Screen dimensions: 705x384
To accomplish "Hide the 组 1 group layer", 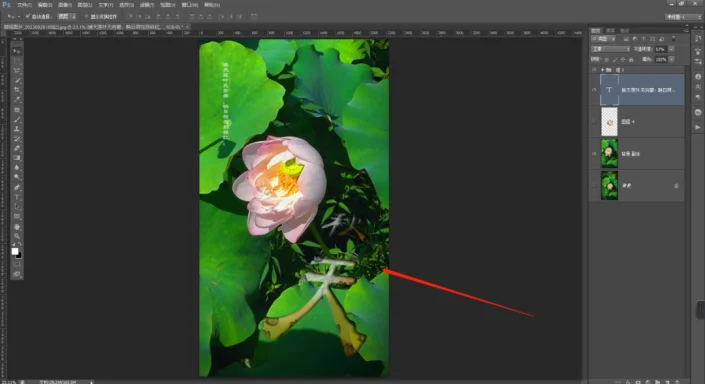I will pyautogui.click(x=594, y=70).
